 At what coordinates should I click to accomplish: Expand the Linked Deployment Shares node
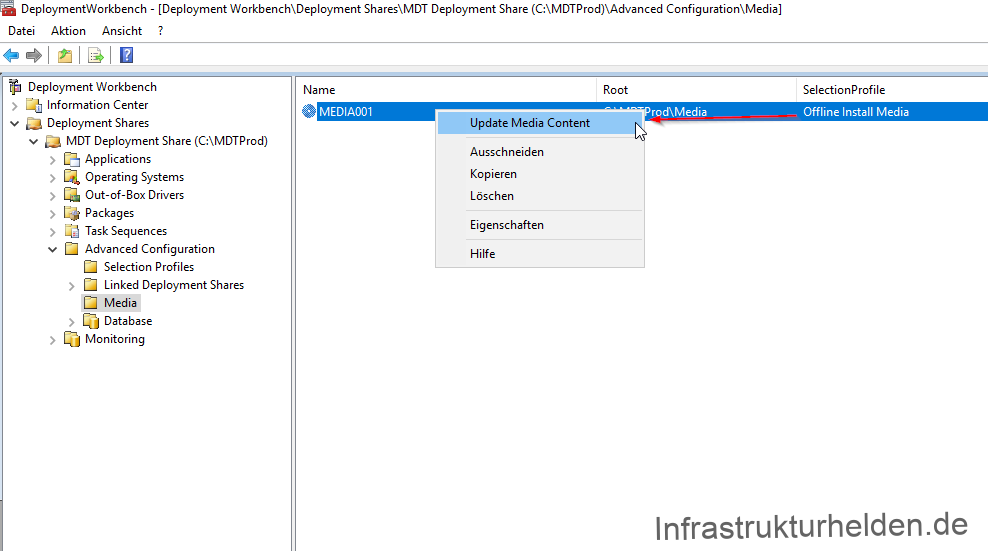click(x=71, y=286)
